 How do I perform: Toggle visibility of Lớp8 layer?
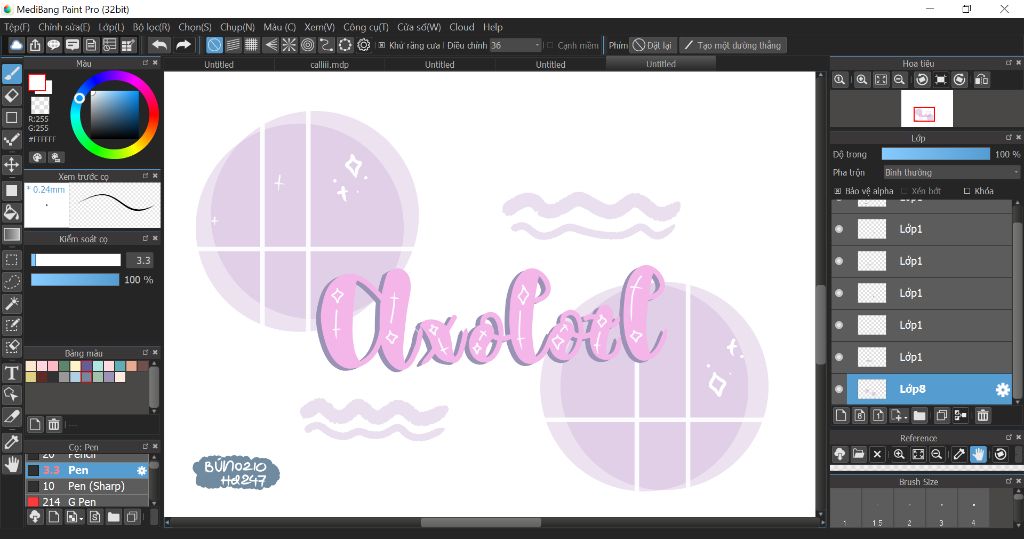pyautogui.click(x=839, y=389)
